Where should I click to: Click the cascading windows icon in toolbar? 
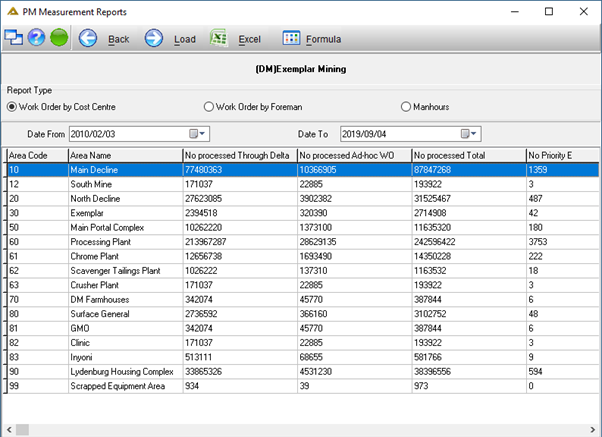pyautogui.click(x=13, y=38)
